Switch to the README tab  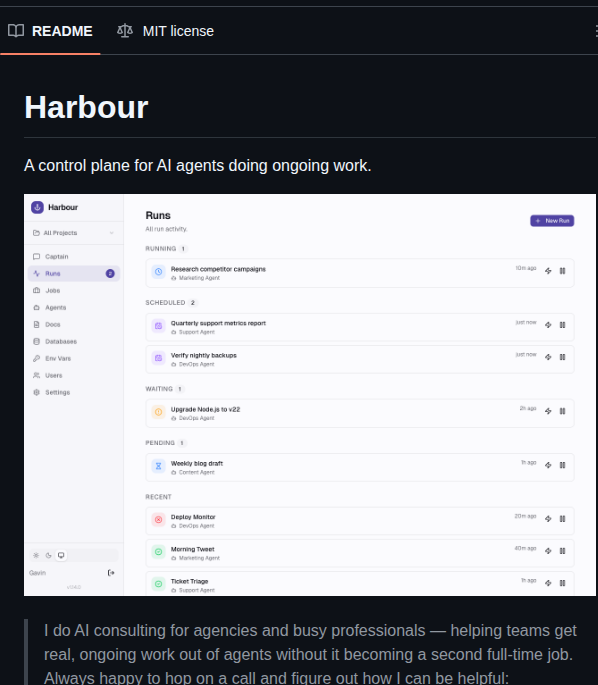(x=50, y=31)
